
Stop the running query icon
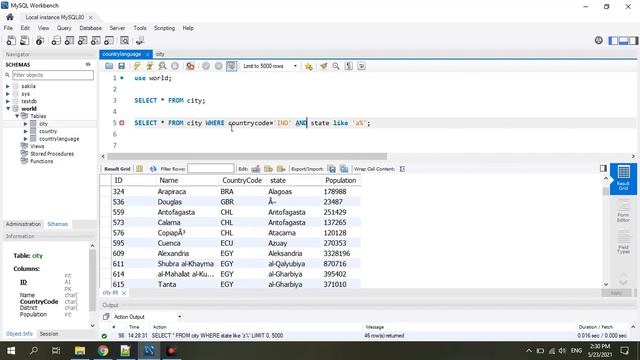coord(175,66)
